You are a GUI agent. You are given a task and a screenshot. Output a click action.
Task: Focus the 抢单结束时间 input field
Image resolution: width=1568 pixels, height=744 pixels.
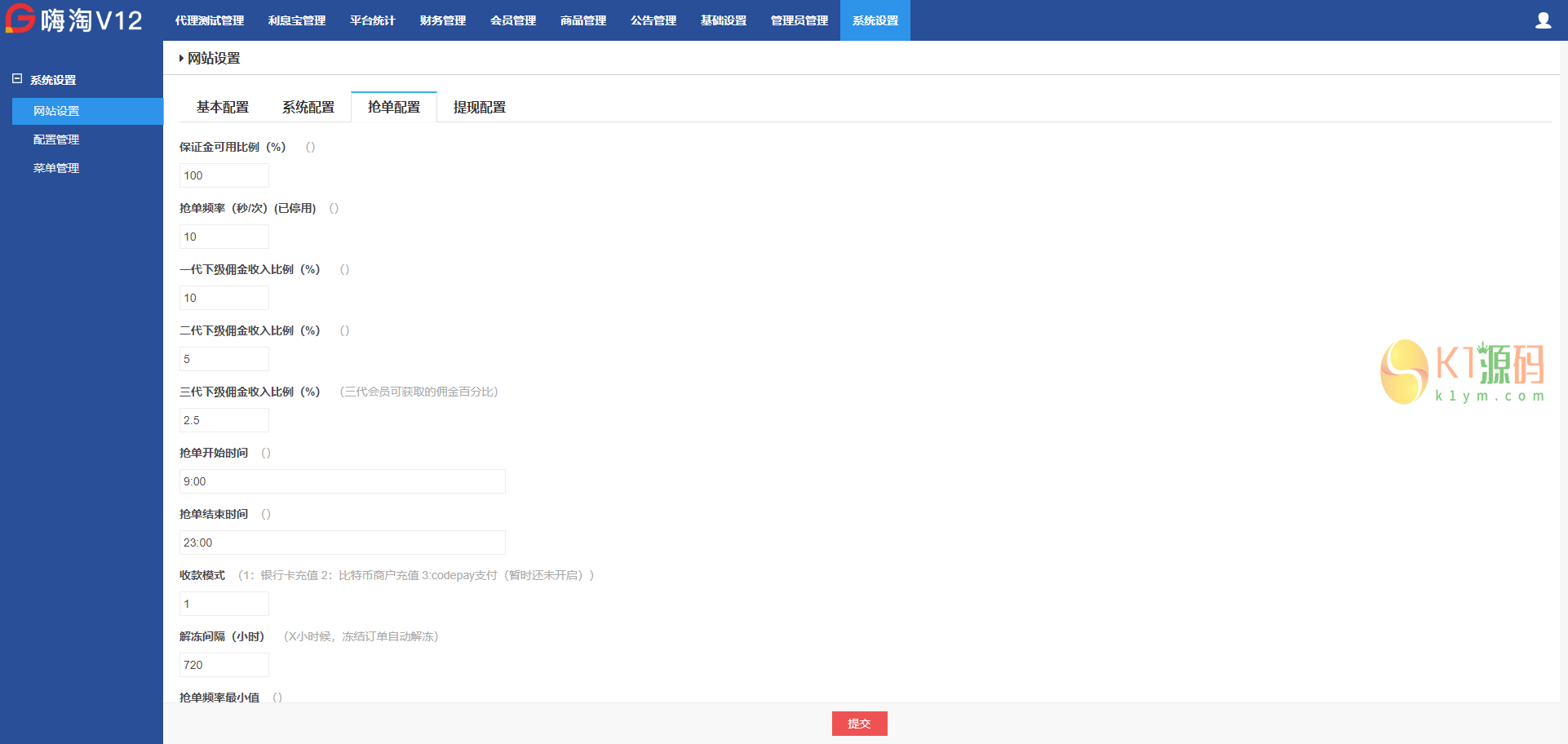pos(343,542)
